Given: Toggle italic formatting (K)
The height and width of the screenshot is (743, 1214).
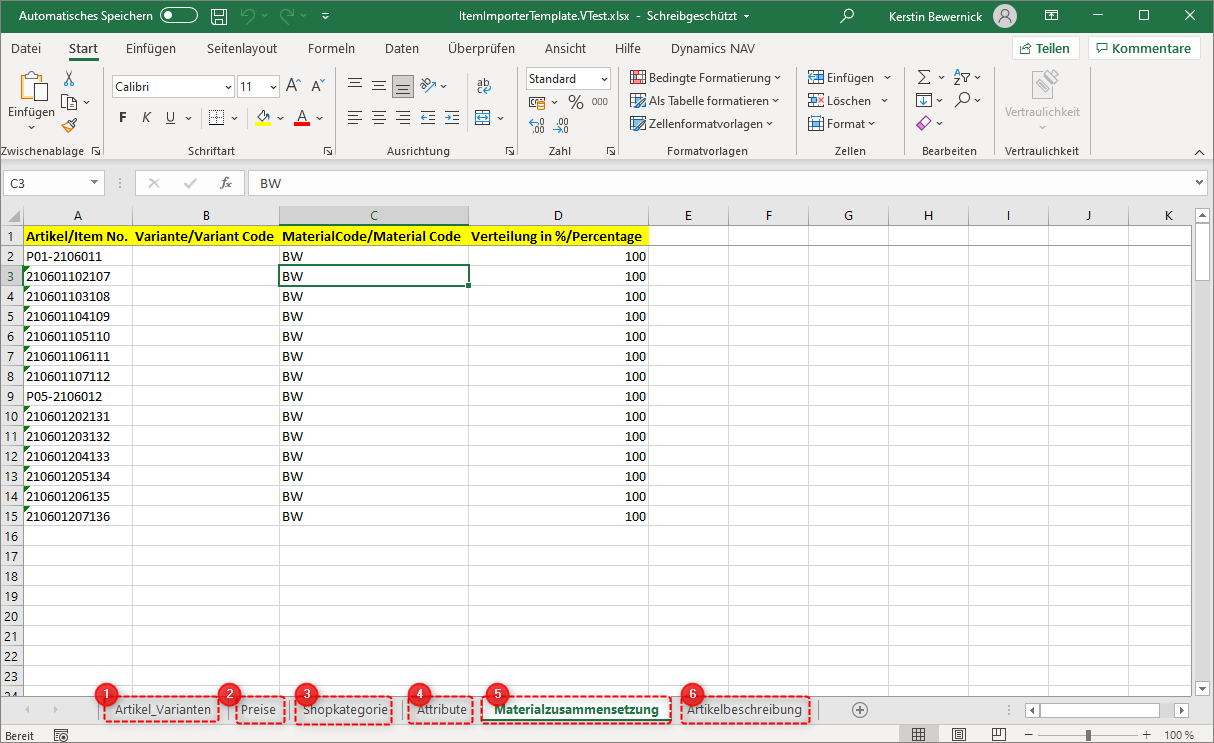Looking at the screenshot, I should click(x=146, y=118).
